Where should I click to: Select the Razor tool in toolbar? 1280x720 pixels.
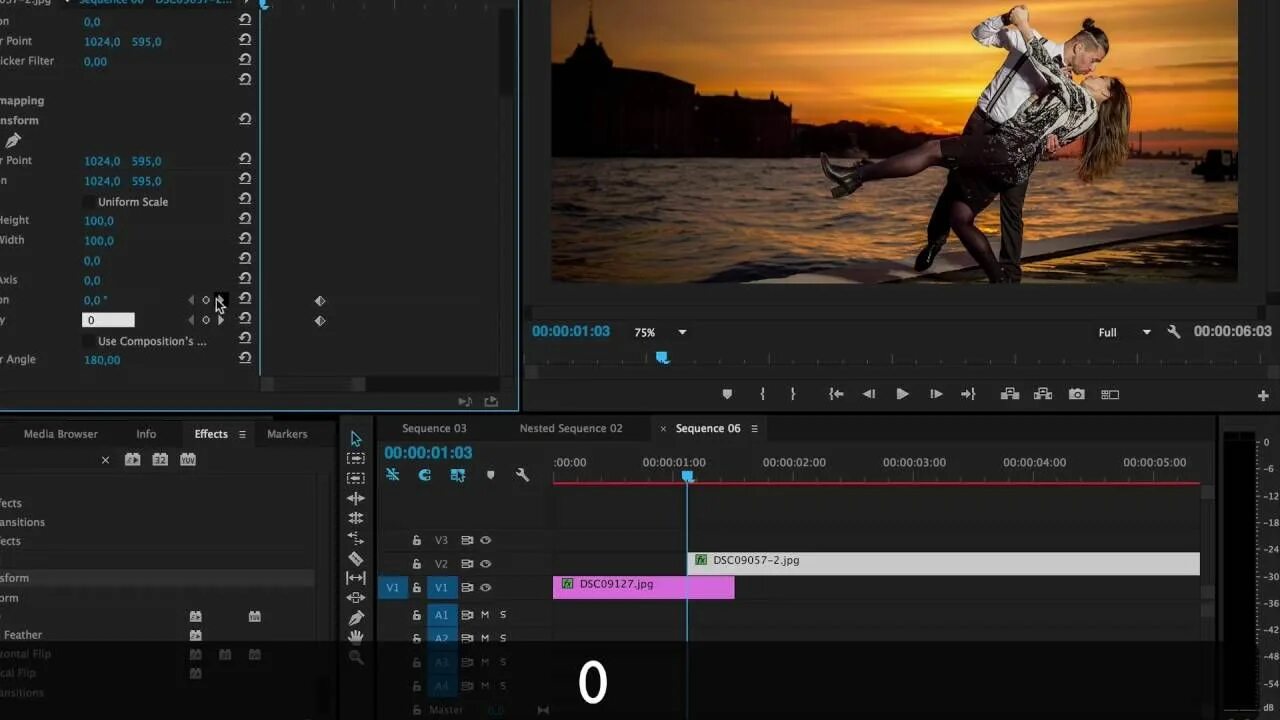[x=355, y=558]
